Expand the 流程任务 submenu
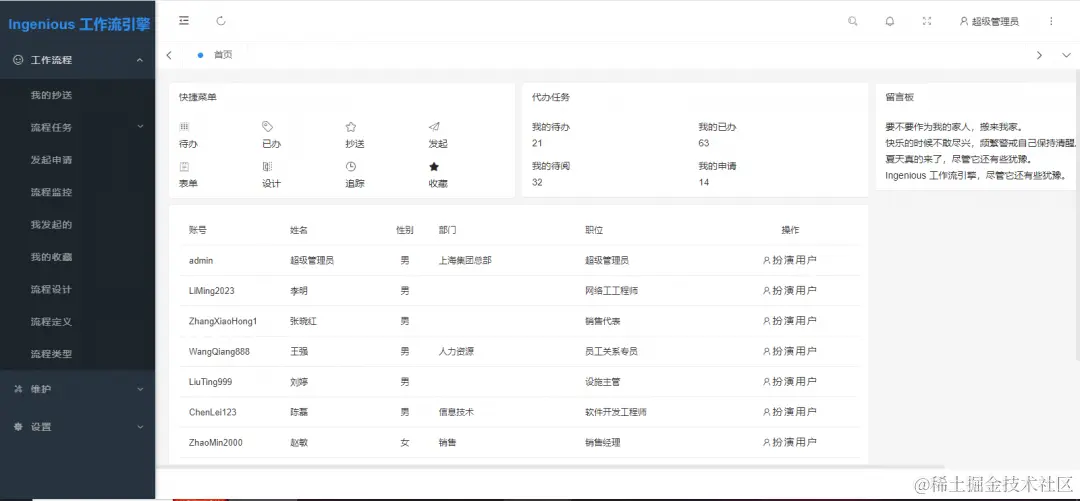 click(77, 127)
